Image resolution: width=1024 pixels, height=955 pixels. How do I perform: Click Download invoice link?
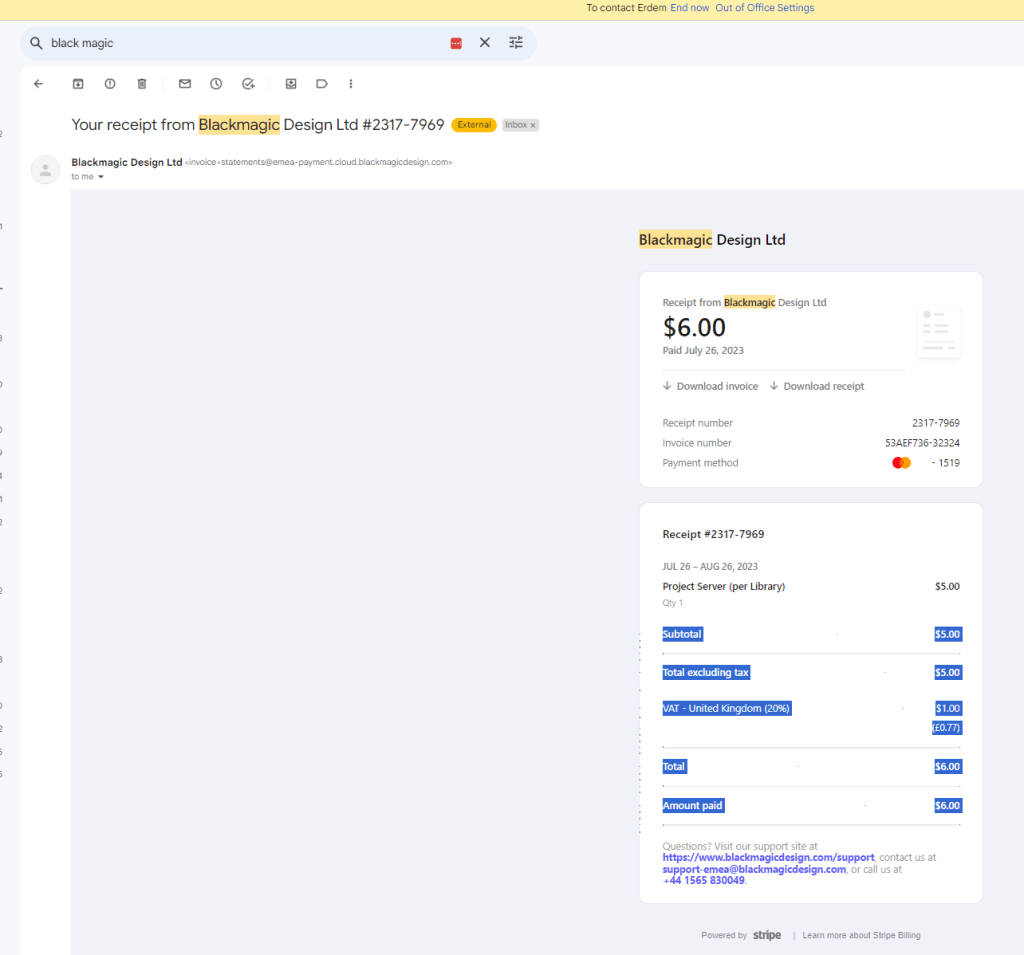tap(711, 386)
